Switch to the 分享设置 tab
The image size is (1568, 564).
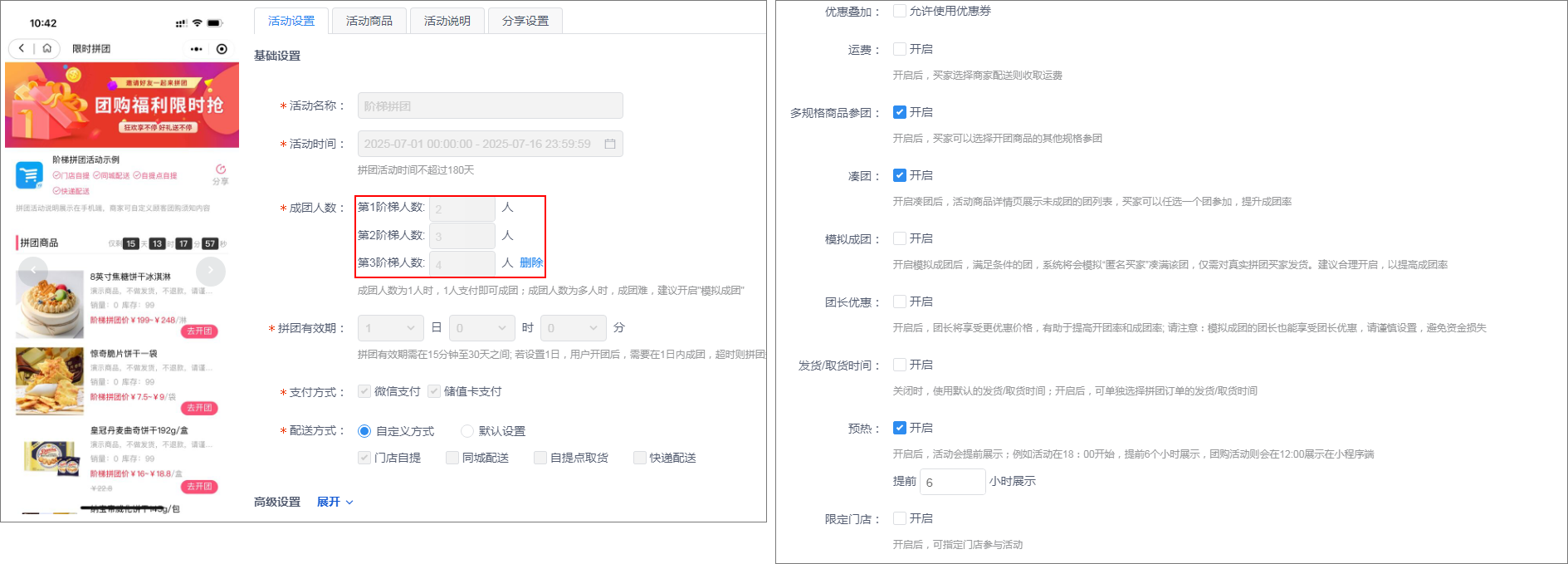click(525, 21)
